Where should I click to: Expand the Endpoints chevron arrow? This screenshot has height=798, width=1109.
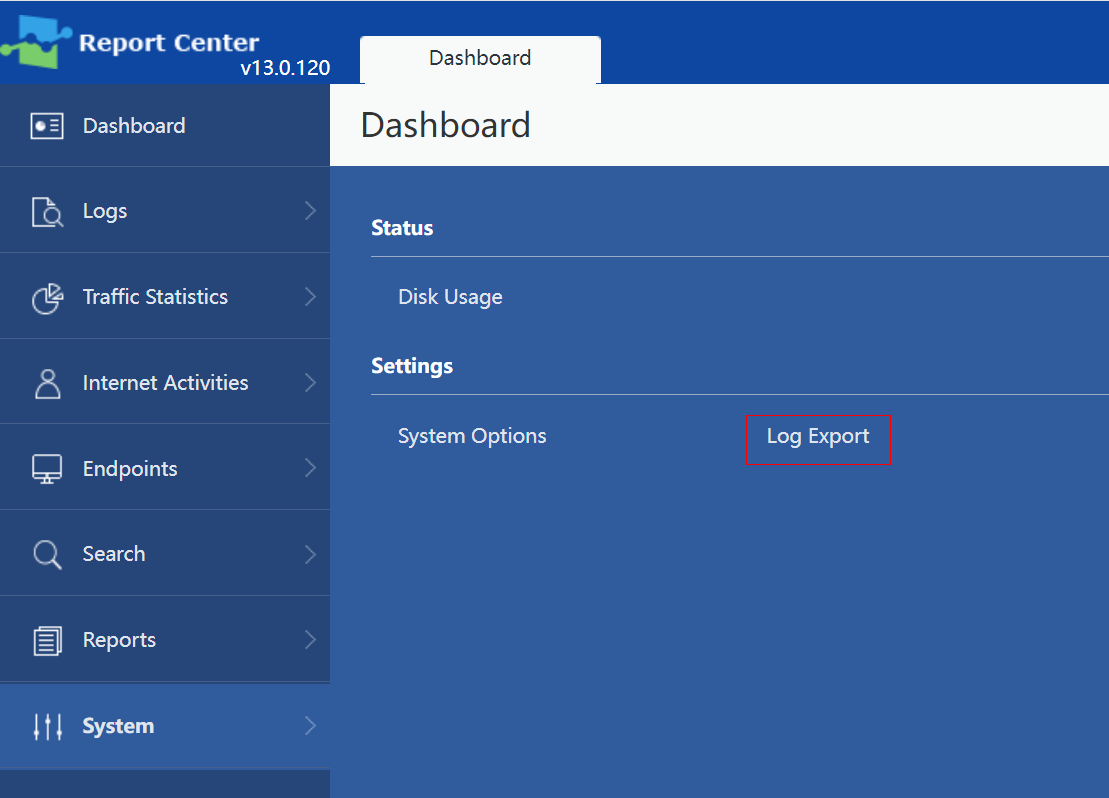[x=310, y=468]
